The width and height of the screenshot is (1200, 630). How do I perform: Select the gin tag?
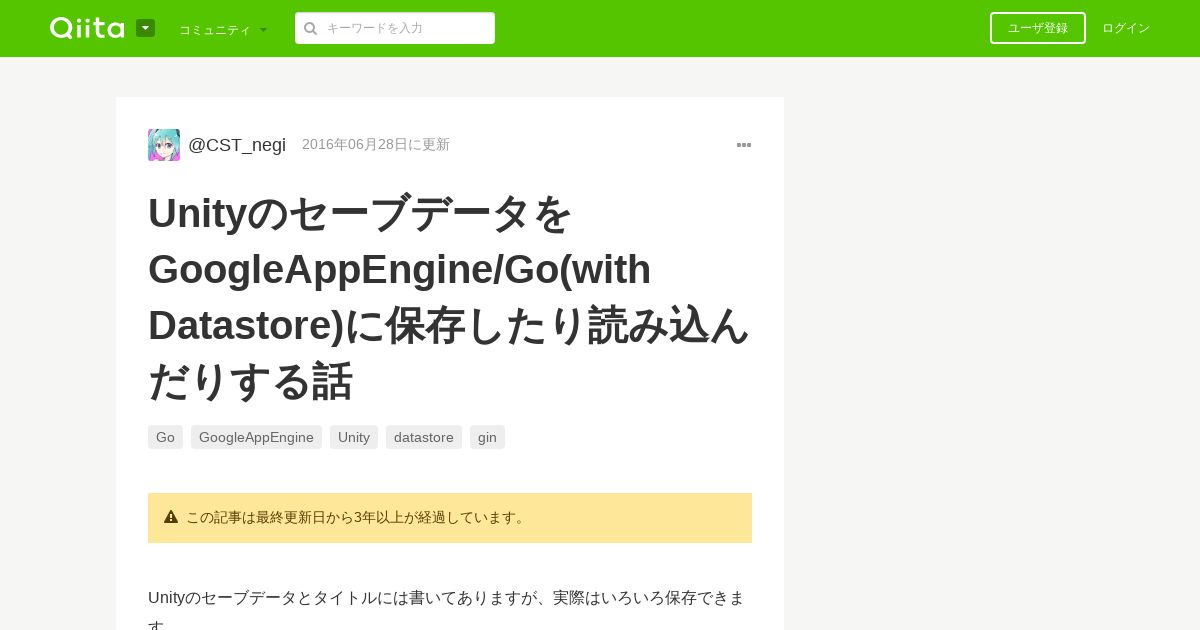(487, 437)
